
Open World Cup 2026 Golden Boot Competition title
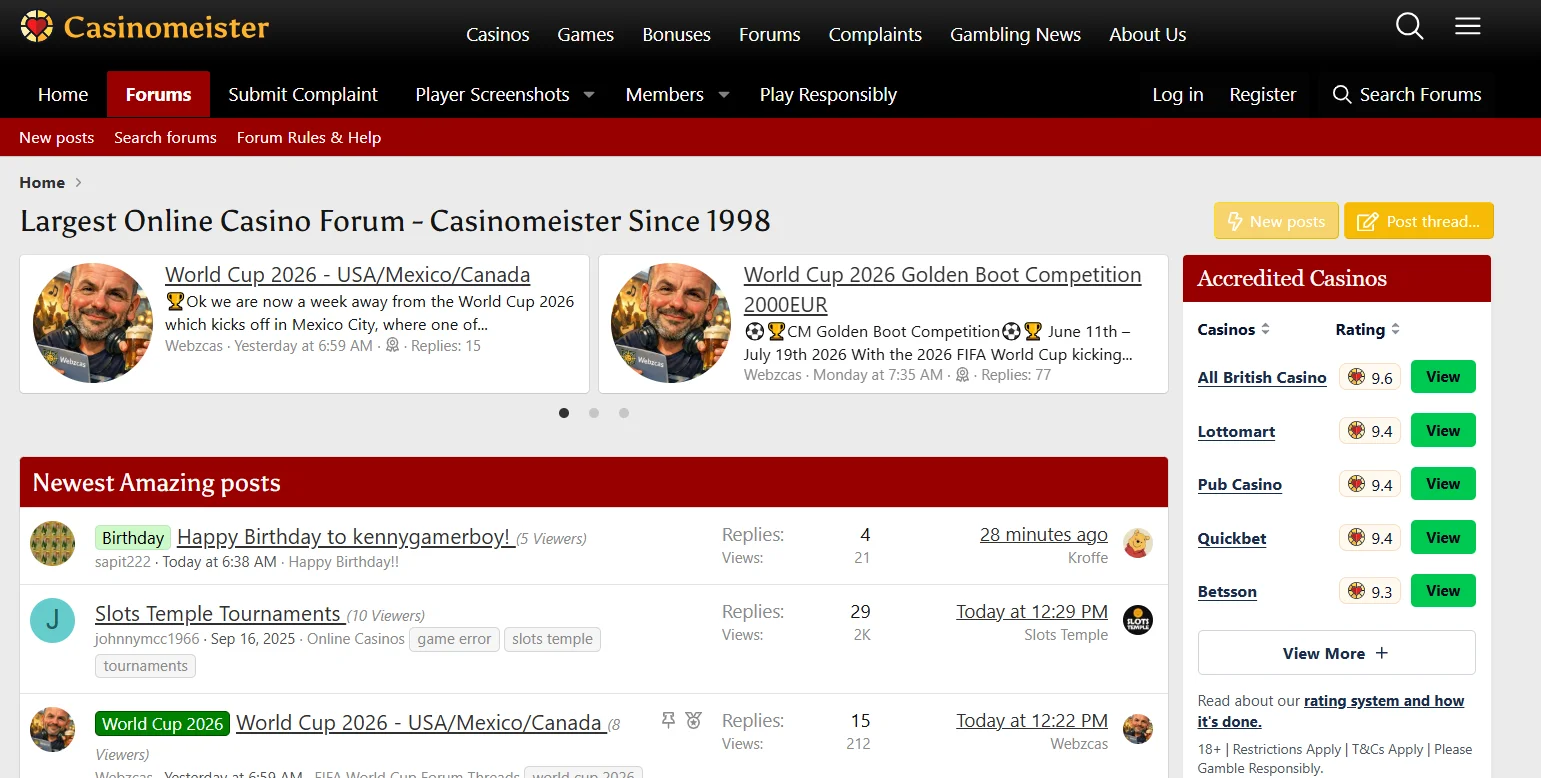coord(943,289)
